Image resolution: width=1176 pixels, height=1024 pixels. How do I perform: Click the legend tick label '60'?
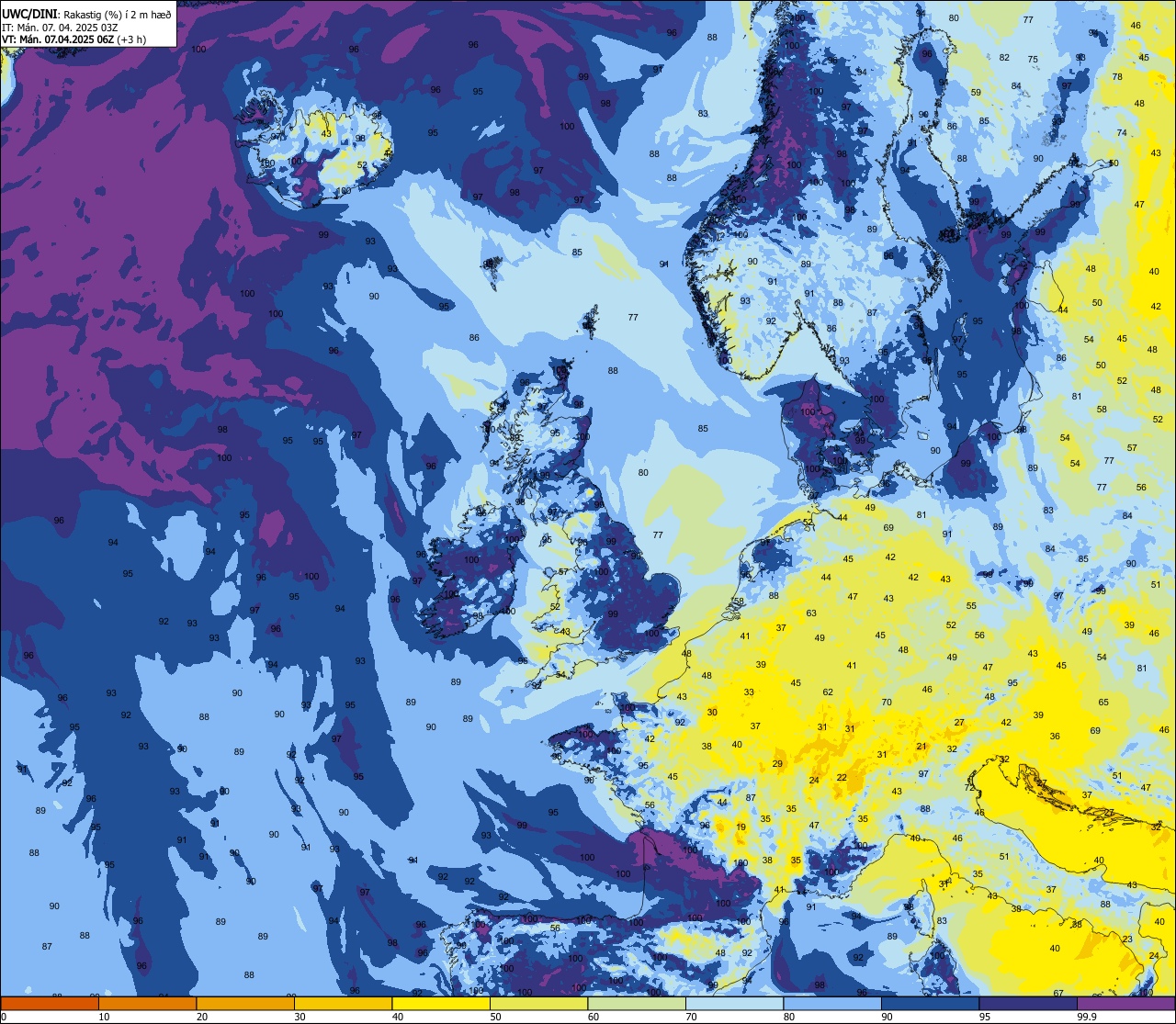pos(594,1017)
